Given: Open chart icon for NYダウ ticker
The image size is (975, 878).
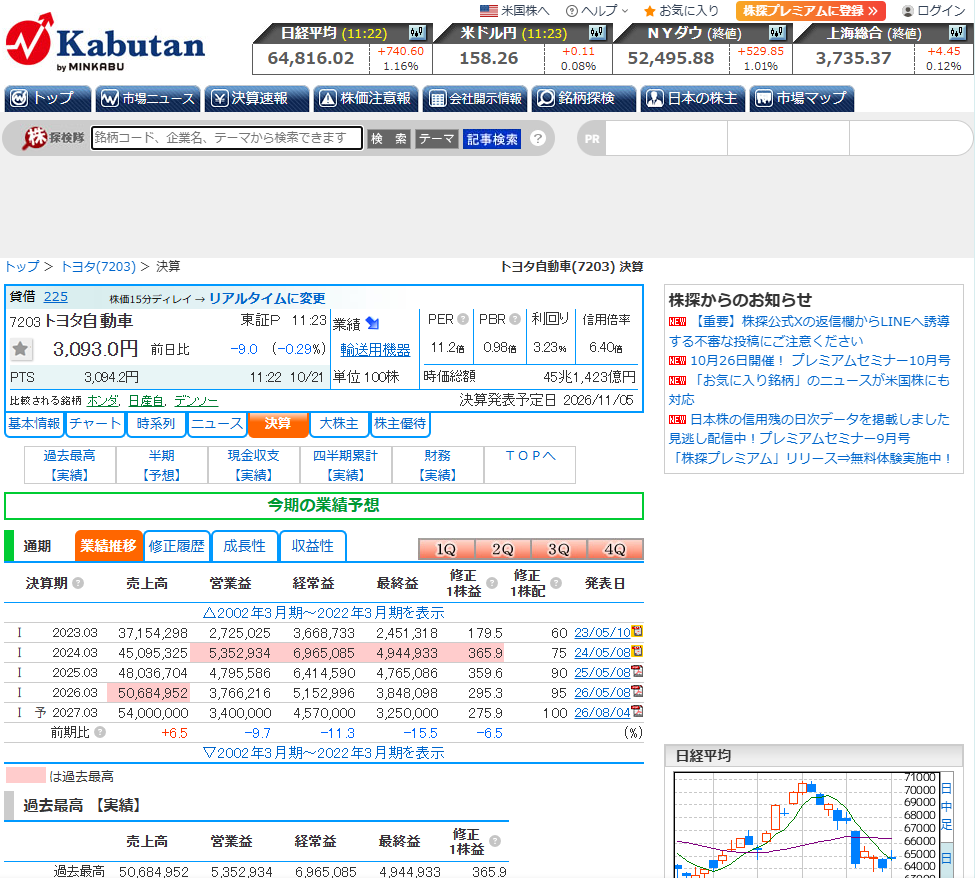Looking at the screenshot, I should [777, 32].
